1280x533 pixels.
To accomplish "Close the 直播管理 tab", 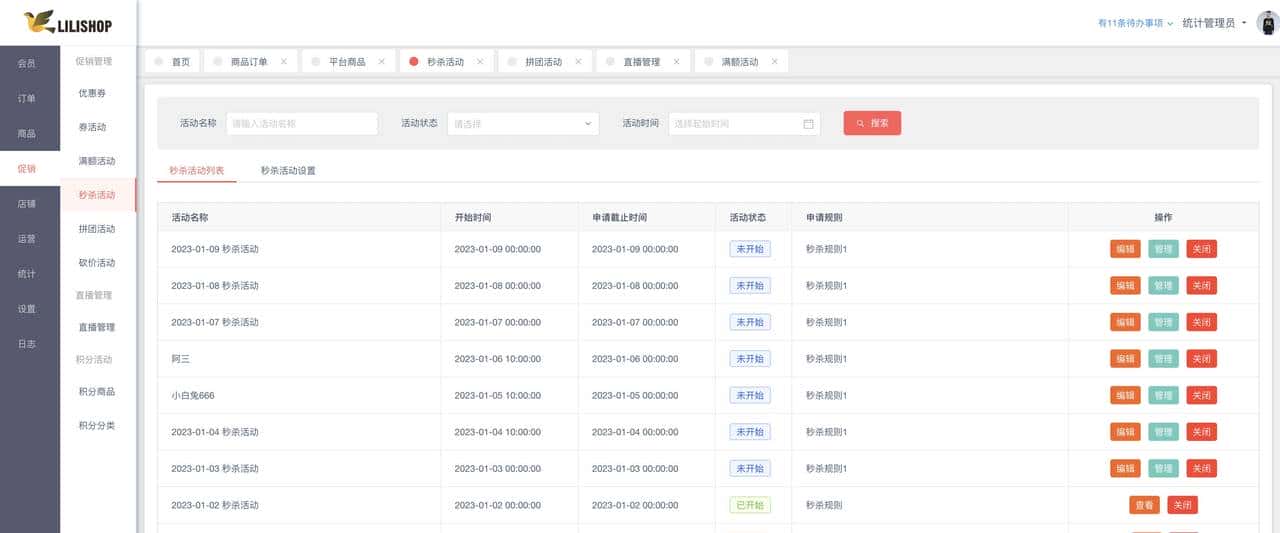I will pyautogui.click(x=675, y=61).
